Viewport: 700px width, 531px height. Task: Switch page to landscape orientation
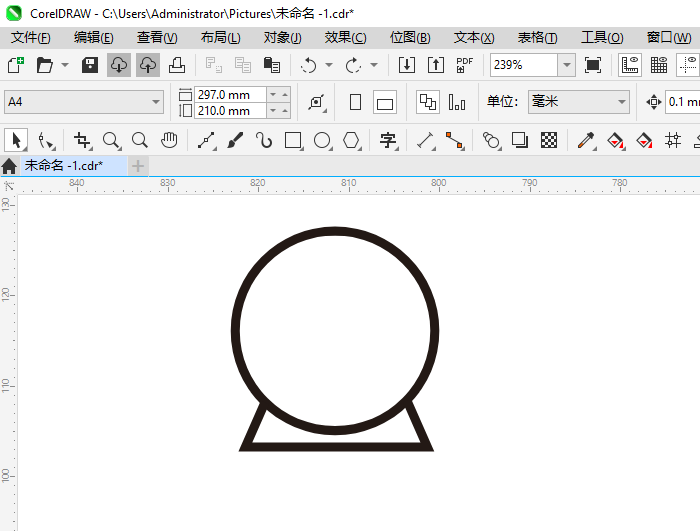(x=385, y=102)
